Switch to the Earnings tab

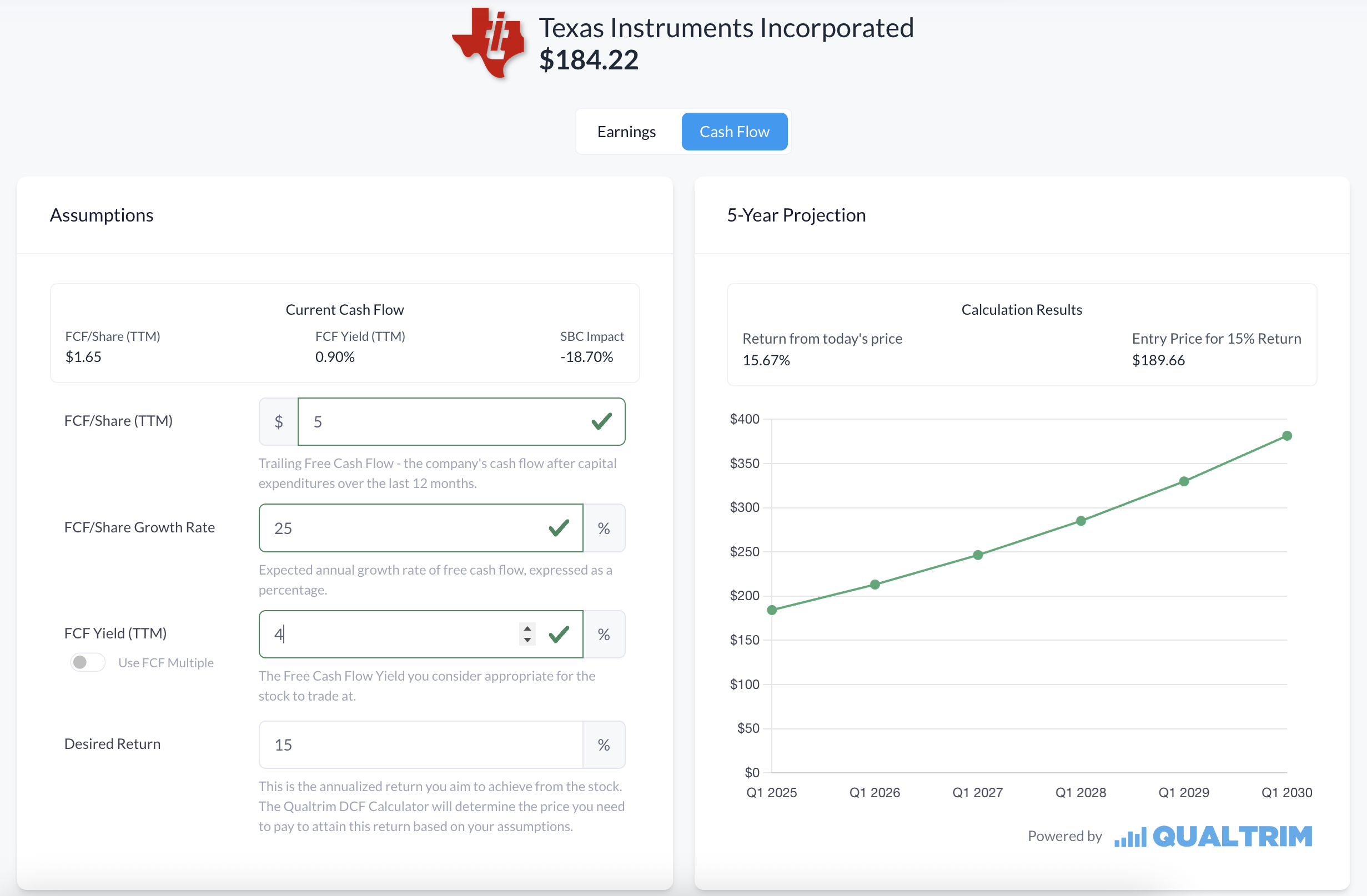626,132
